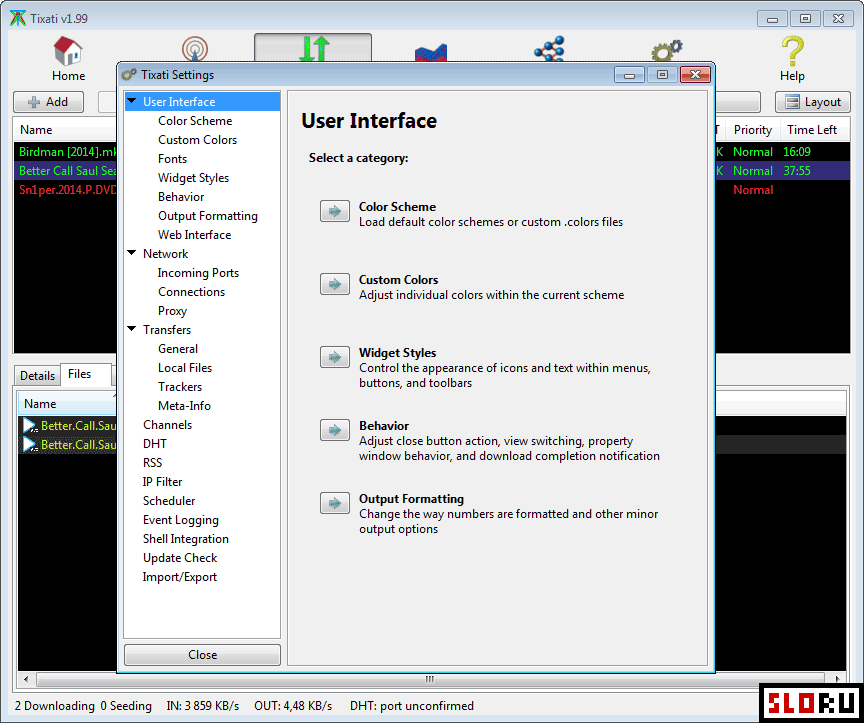Open General transfers settings
Viewport: 864px width, 723px height.
pyautogui.click(x=177, y=349)
